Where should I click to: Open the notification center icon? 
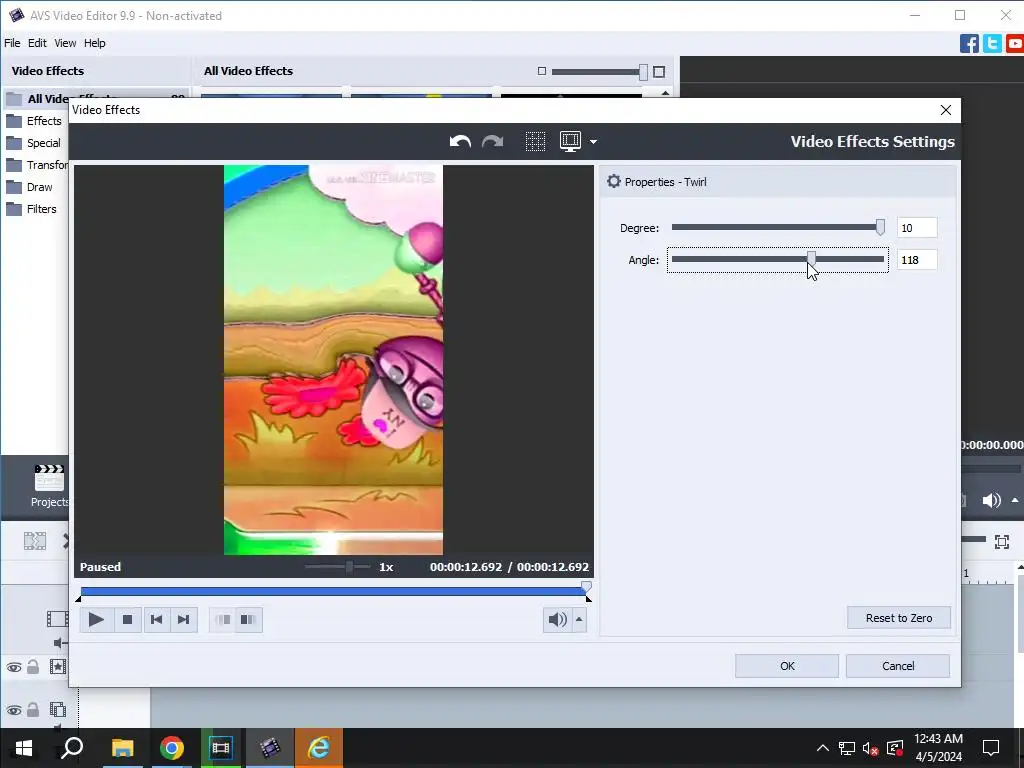pyautogui.click(x=991, y=748)
